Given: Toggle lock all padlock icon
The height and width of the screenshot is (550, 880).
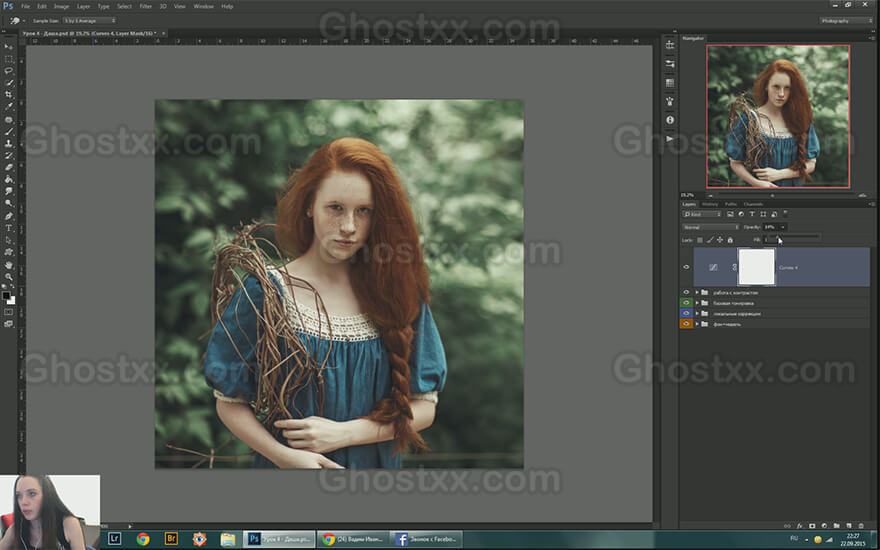Looking at the screenshot, I should click(x=730, y=240).
